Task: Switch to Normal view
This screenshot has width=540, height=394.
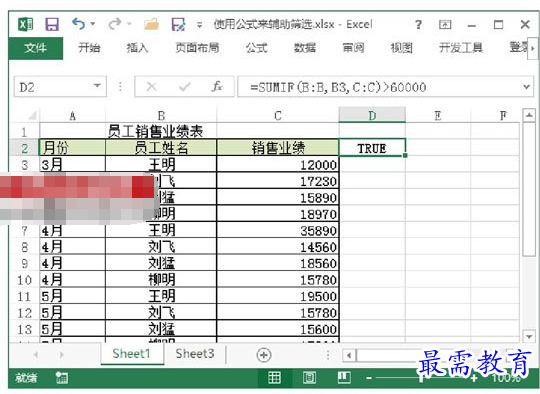Action: 274,377
